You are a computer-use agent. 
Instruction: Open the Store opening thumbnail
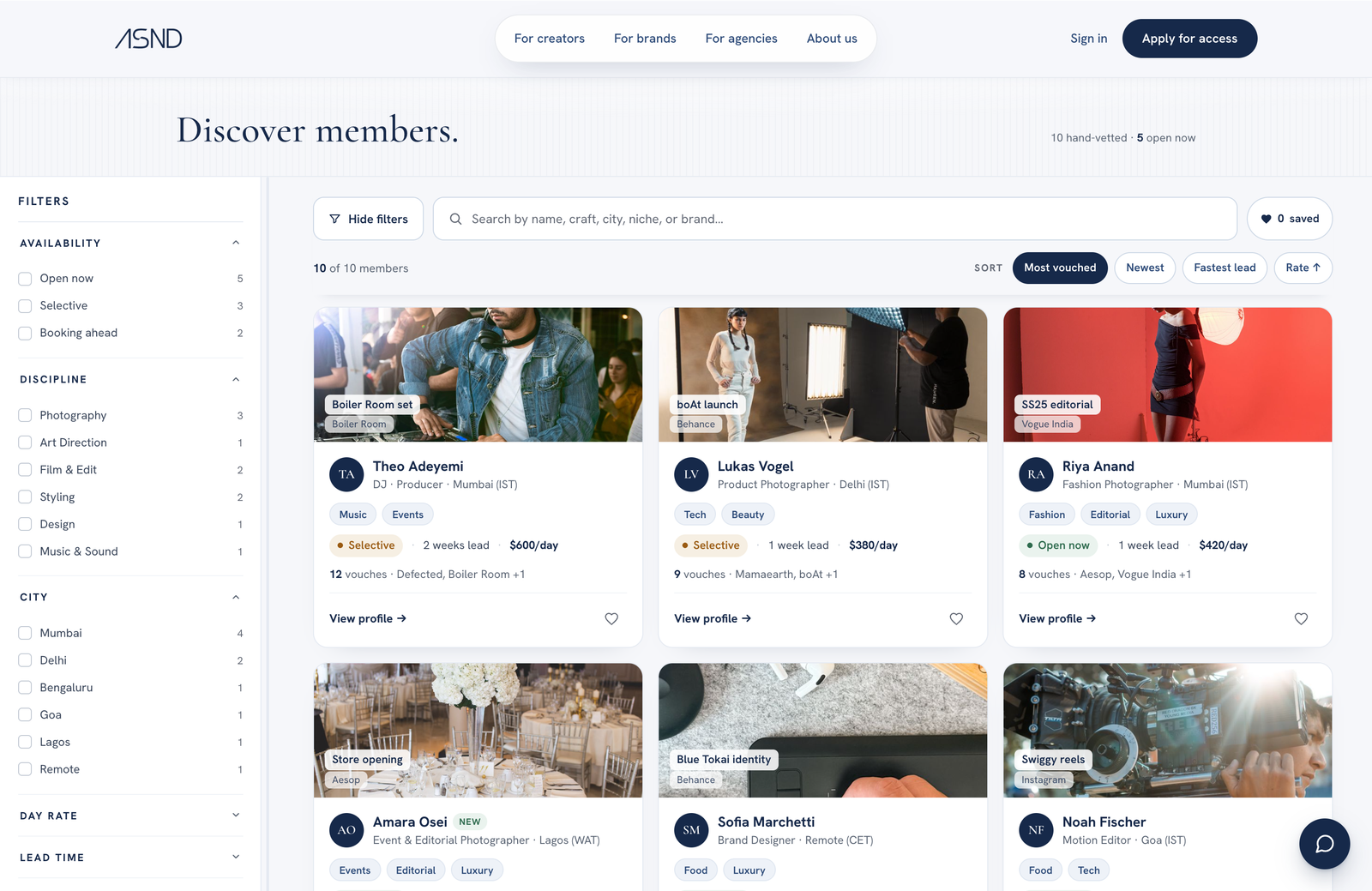pos(478,731)
